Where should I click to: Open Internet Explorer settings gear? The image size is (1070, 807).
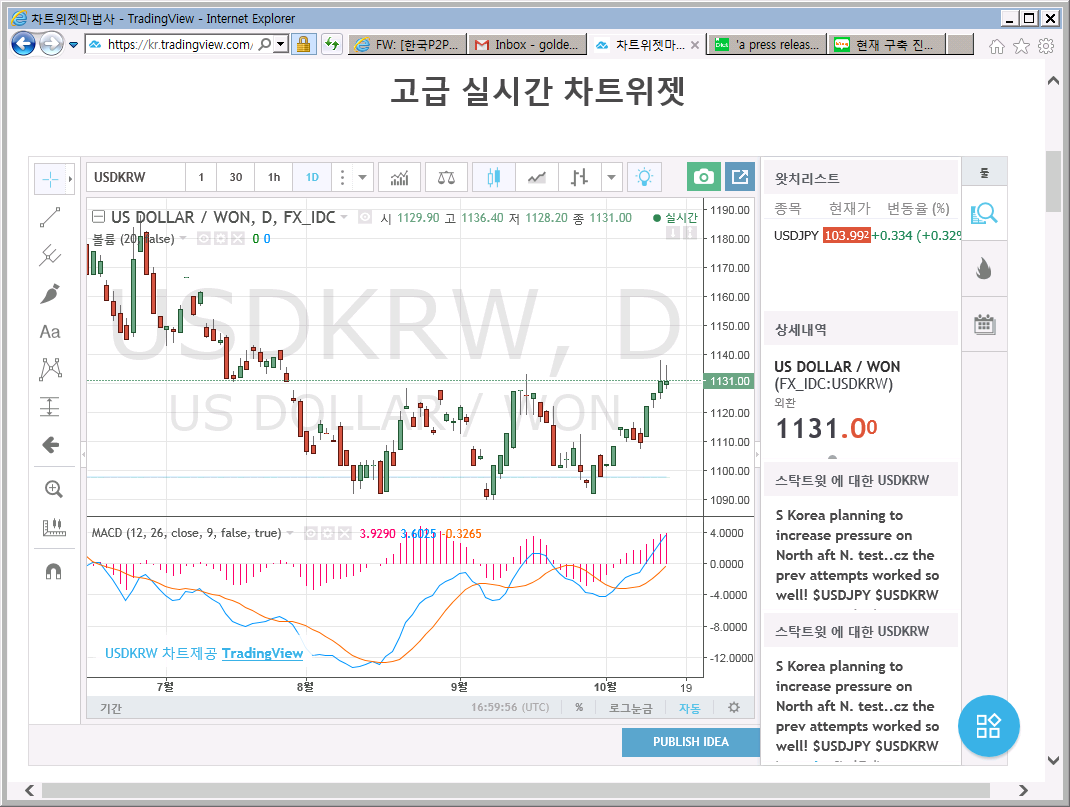coord(1045,46)
